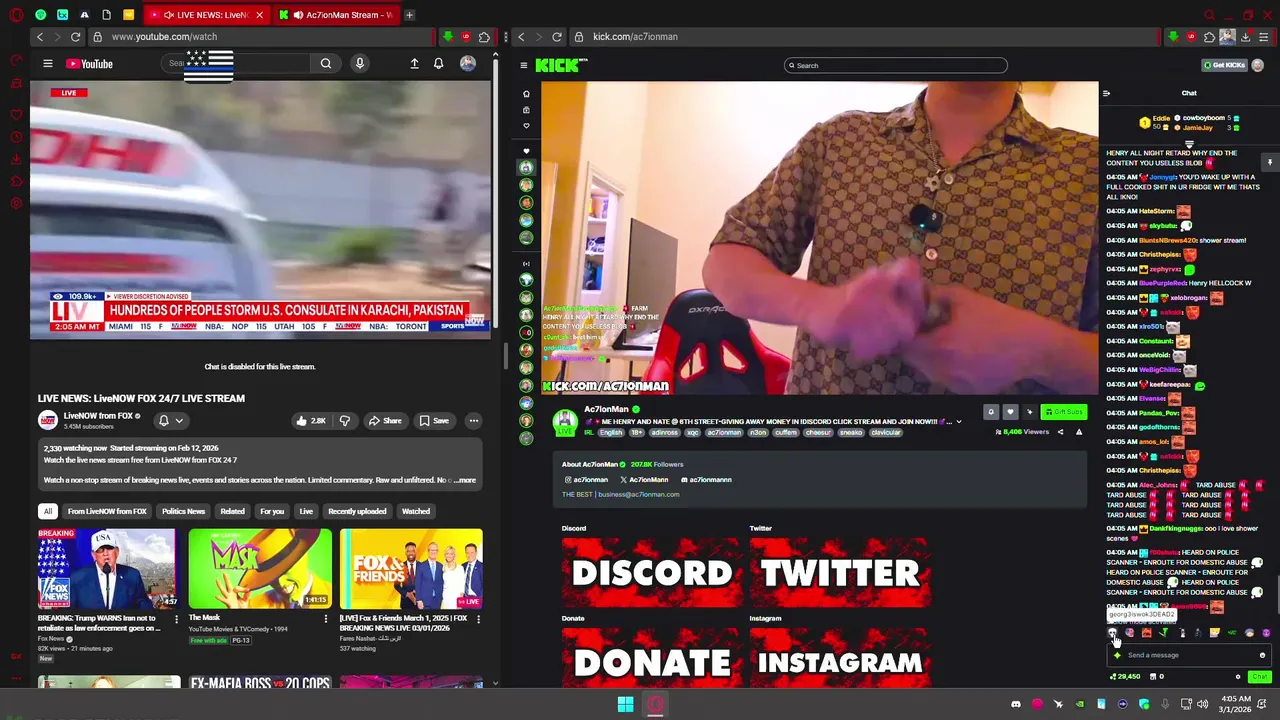Image resolution: width=1280 pixels, height=720 pixels.
Task: Open YouTube account avatar menu
Action: pos(467,64)
